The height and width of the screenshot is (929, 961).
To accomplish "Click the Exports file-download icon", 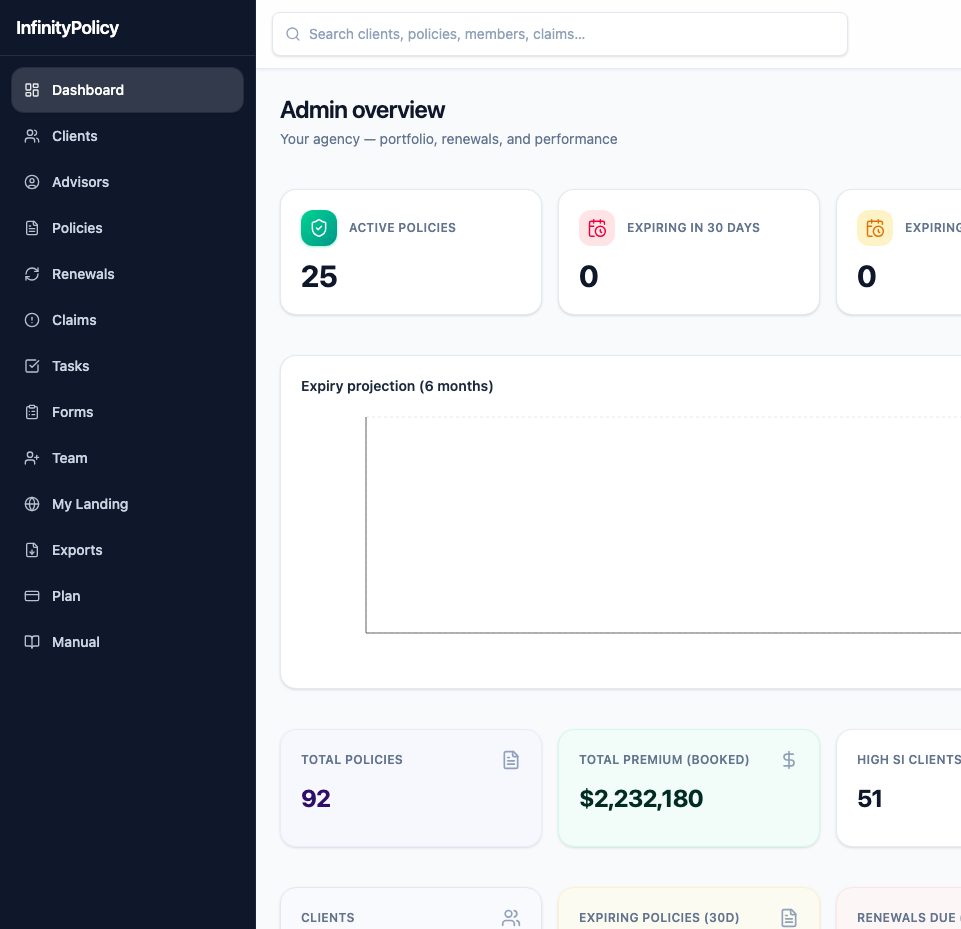I will click(x=32, y=550).
